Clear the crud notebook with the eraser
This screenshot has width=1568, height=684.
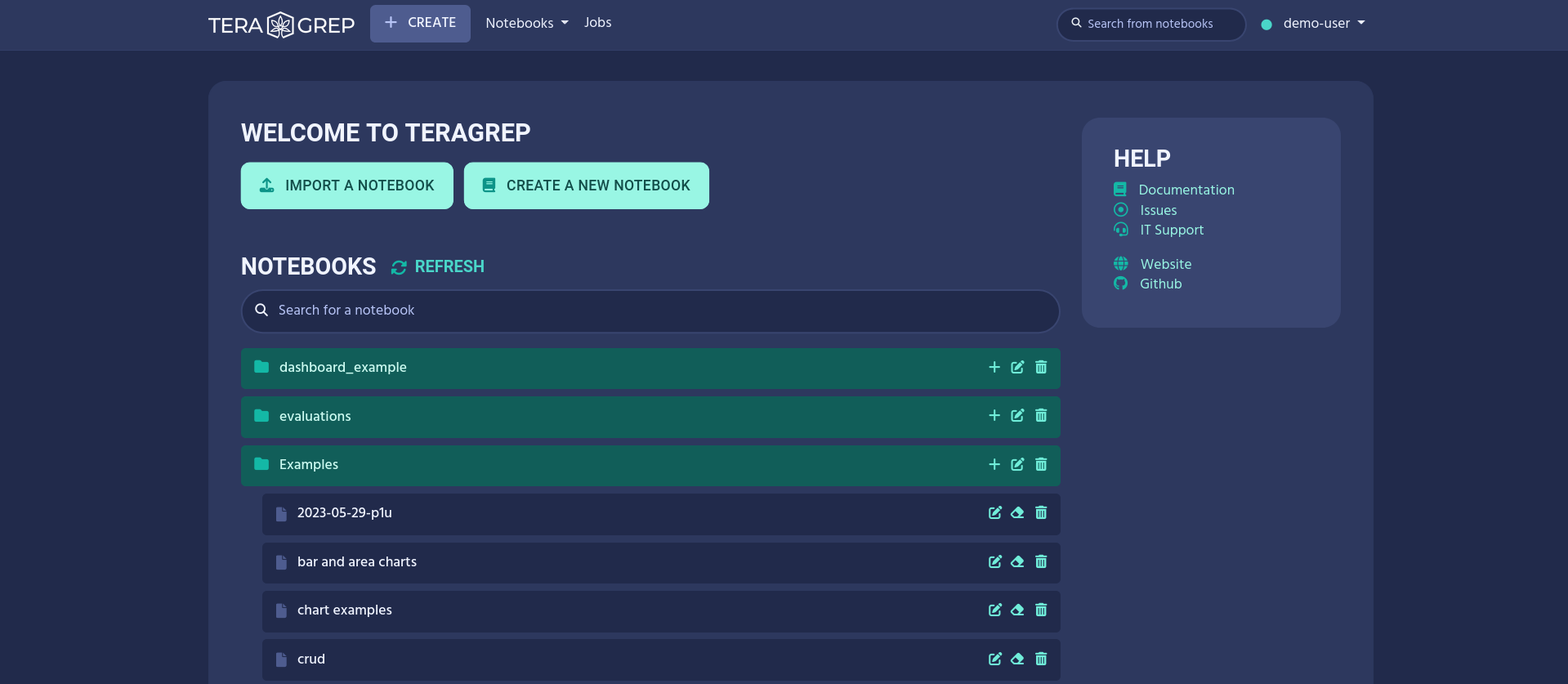[x=1017, y=659]
